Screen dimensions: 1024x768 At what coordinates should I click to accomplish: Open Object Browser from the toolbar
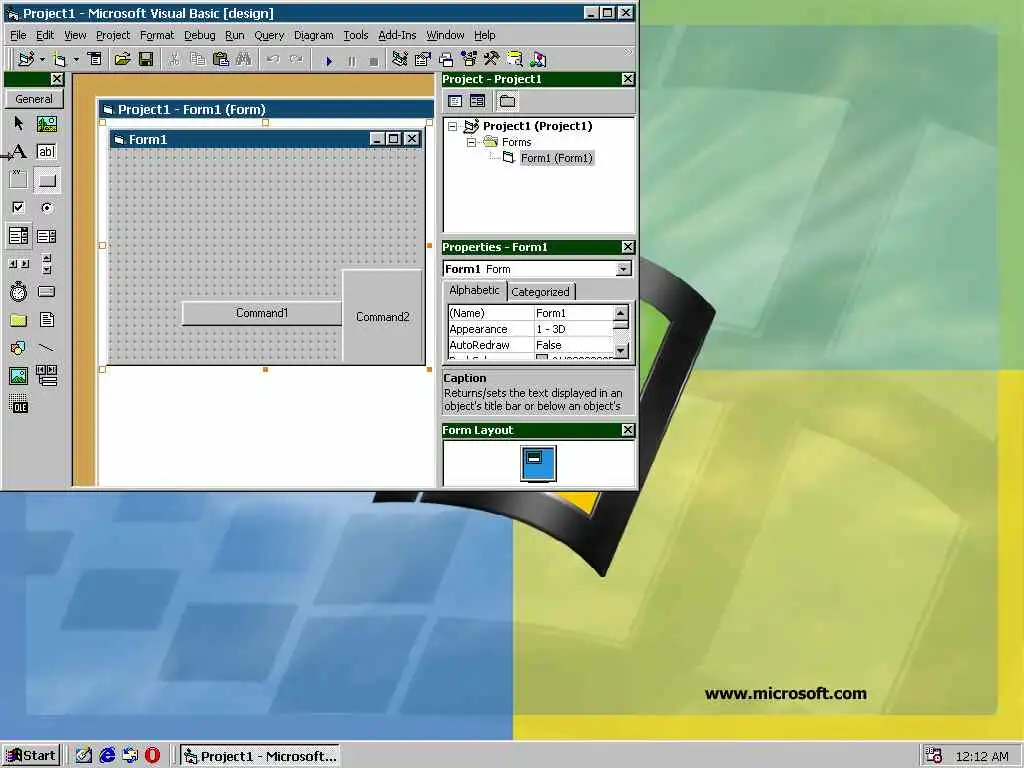pyautogui.click(x=469, y=59)
